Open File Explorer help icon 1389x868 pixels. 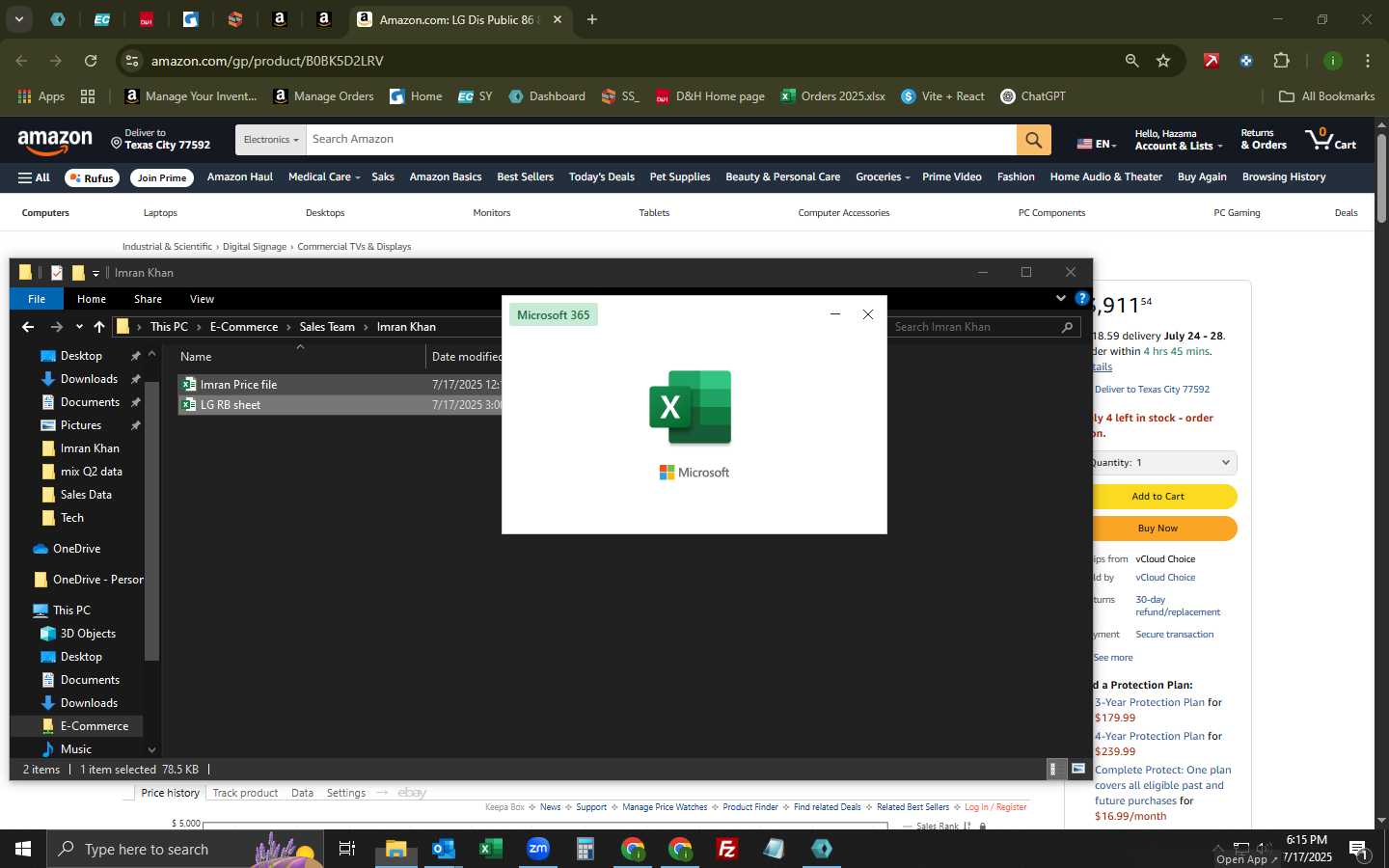(x=1081, y=298)
